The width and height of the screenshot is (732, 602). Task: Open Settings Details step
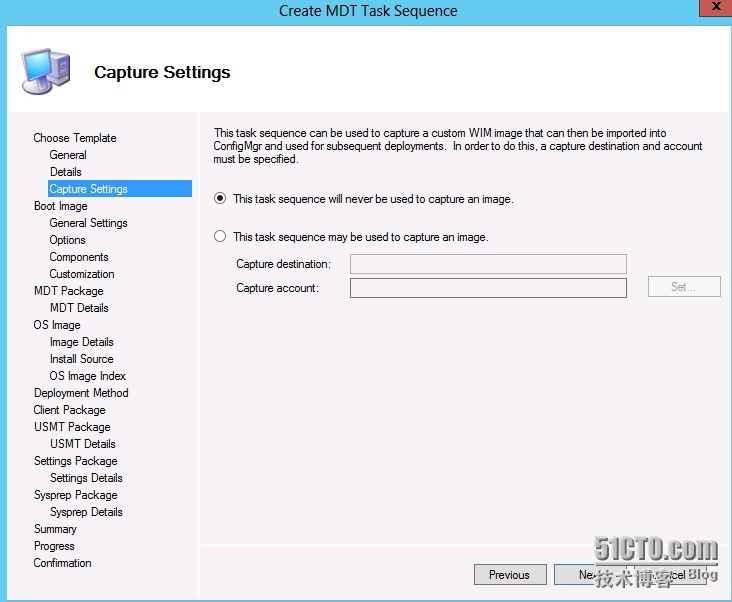pyautogui.click(x=86, y=478)
